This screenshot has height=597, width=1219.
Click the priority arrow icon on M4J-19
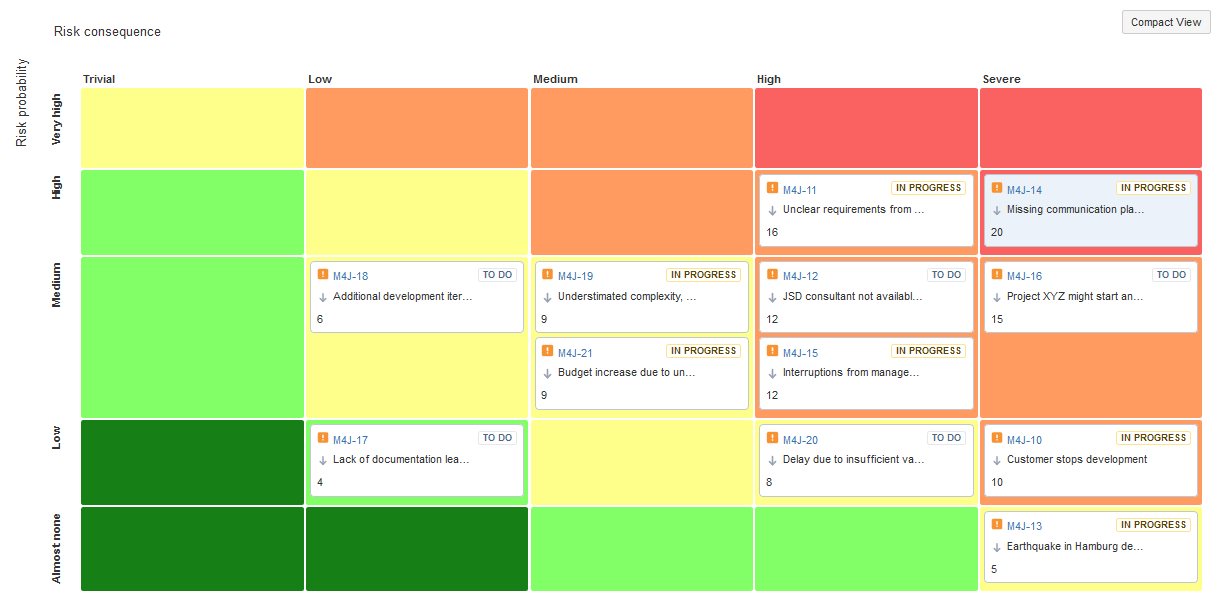pos(548,297)
